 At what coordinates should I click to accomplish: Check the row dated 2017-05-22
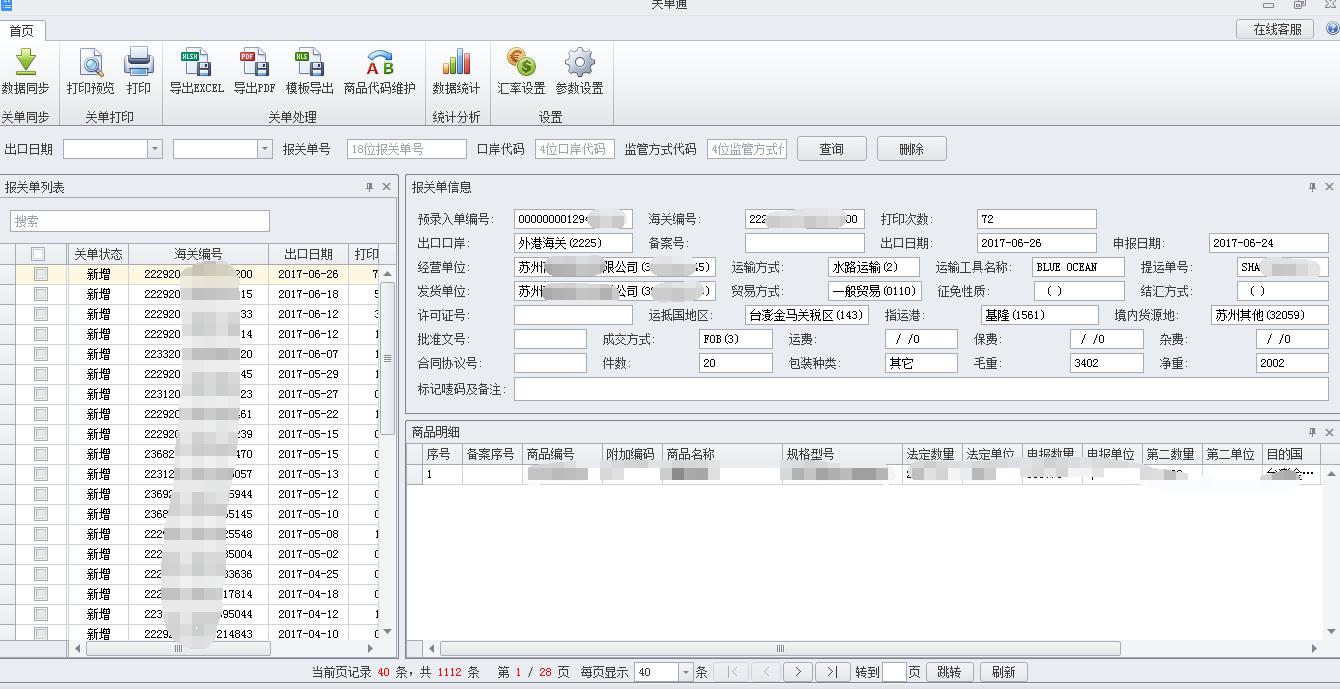pyautogui.click(x=40, y=414)
